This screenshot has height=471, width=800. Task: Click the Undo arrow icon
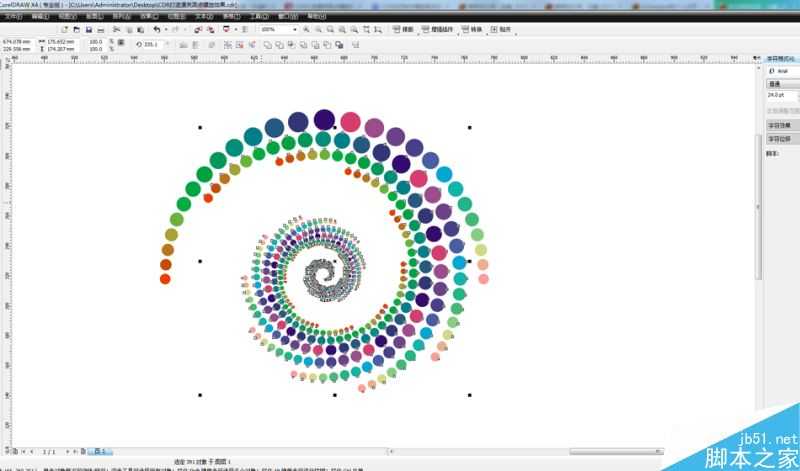coord(157,30)
